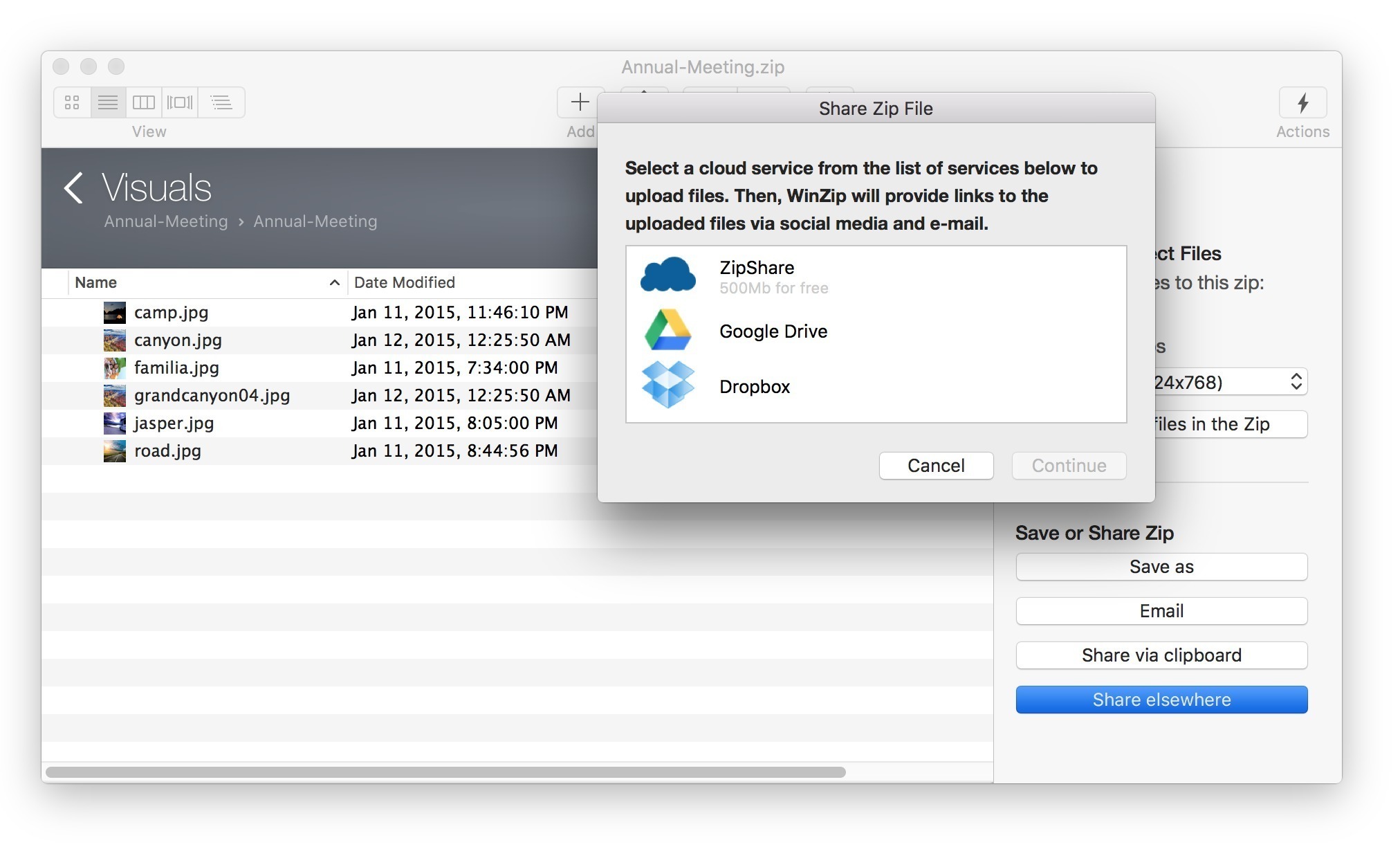This screenshot has width=1400, height=847.
Task: Enable cover flow view mode
Action: pos(180,102)
